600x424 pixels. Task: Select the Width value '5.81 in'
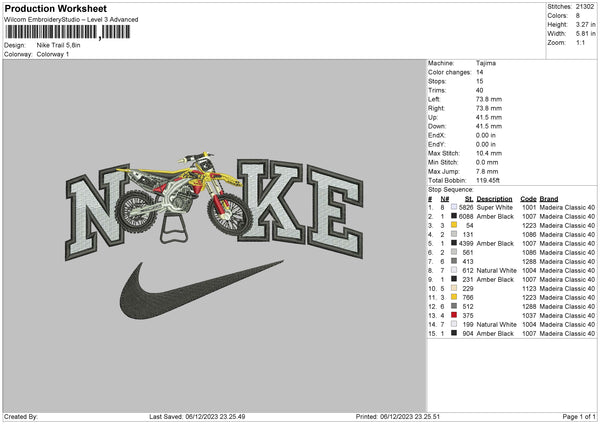pos(585,34)
